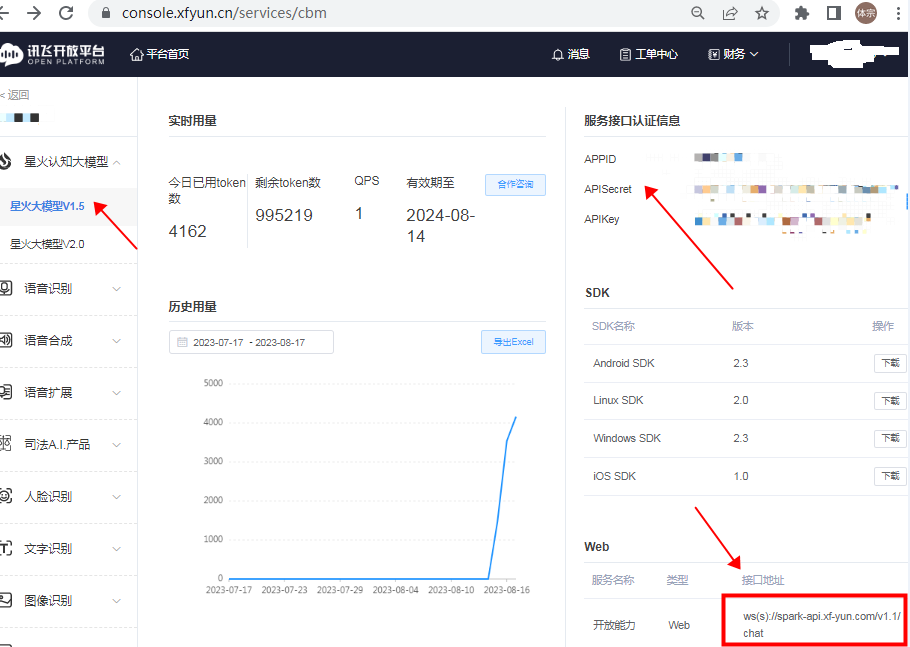This screenshot has width=910, height=647.
Task: Click the 文字识别 text icon
Action: click(x=5, y=548)
